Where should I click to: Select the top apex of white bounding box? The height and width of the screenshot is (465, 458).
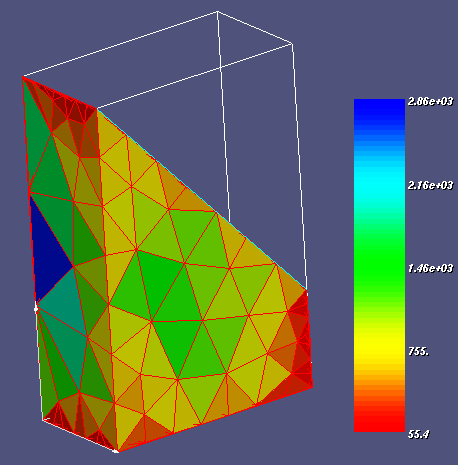217,12
